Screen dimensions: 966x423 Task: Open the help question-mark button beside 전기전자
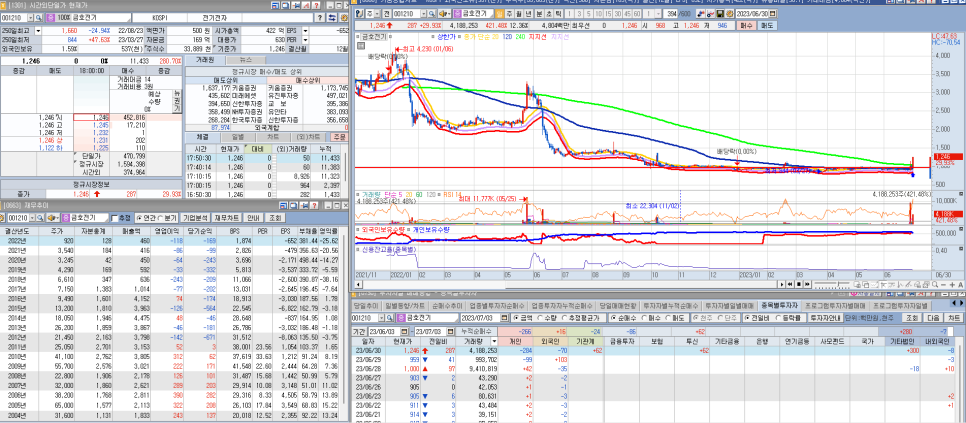click(320, 18)
